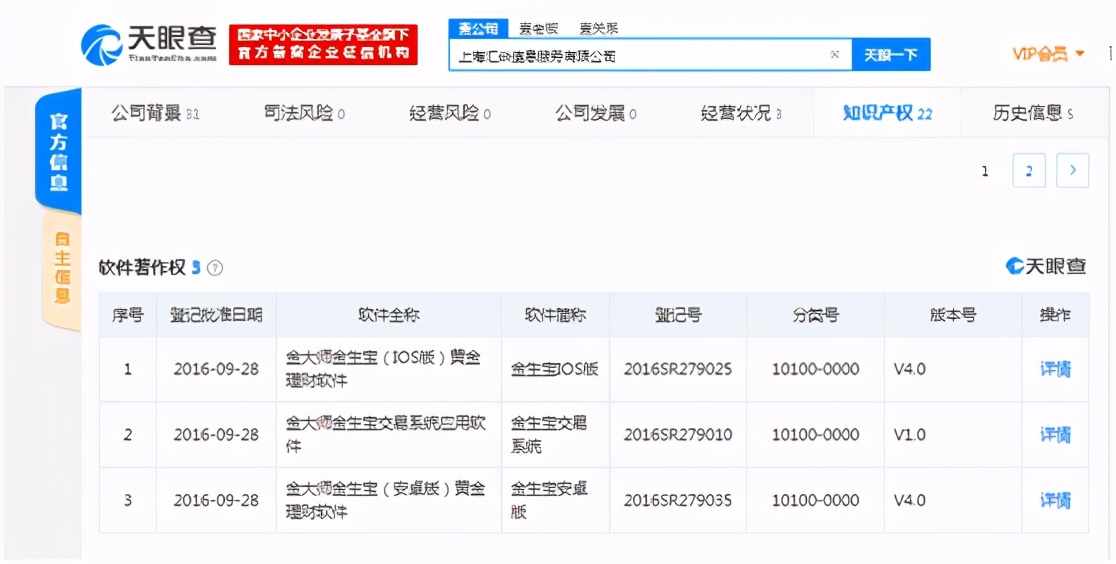Click the Tianyancha logo
This screenshot has width=1116, height=564.
click(x=149, y=45)
